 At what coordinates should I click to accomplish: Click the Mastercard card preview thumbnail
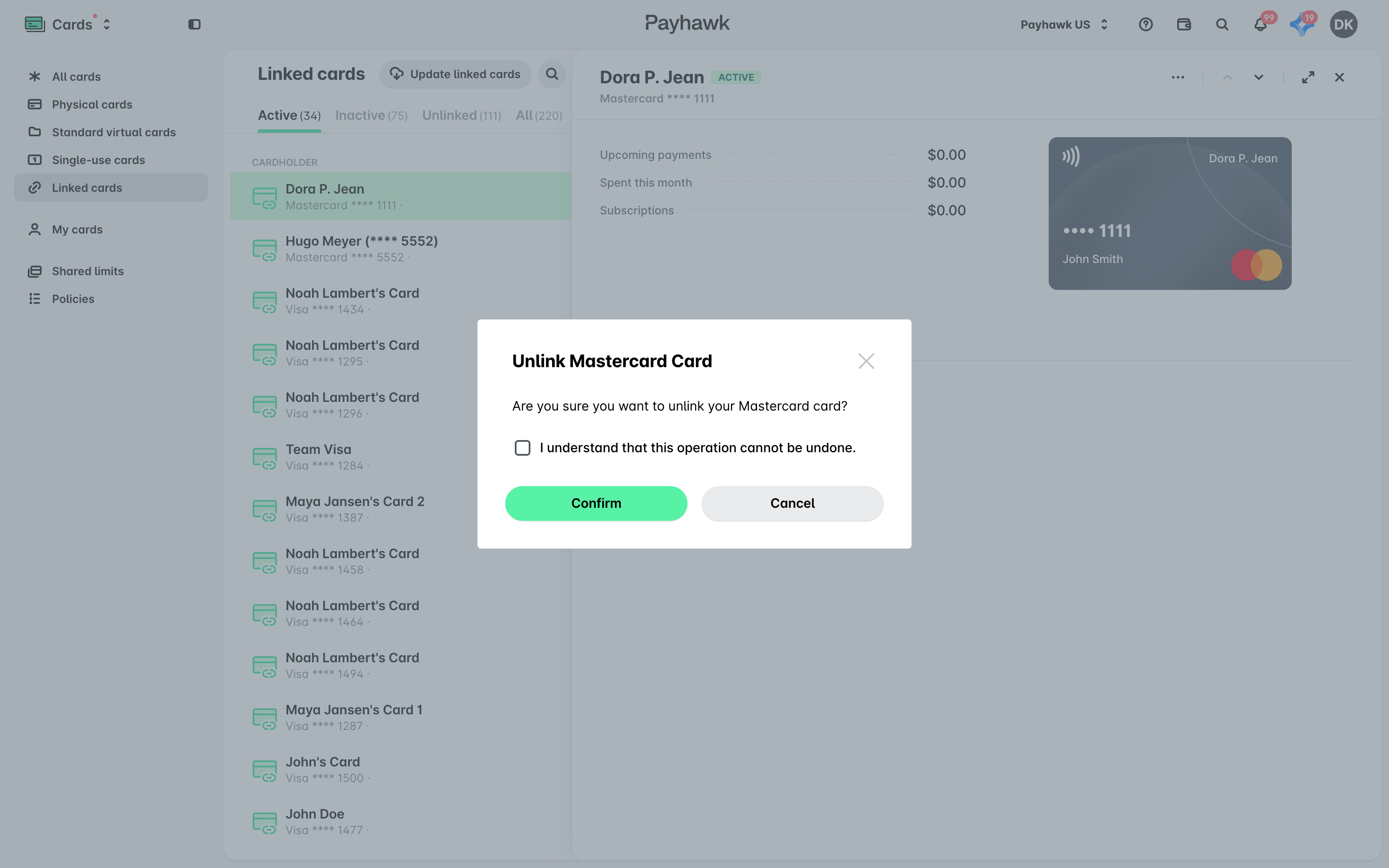point(1170,214)
